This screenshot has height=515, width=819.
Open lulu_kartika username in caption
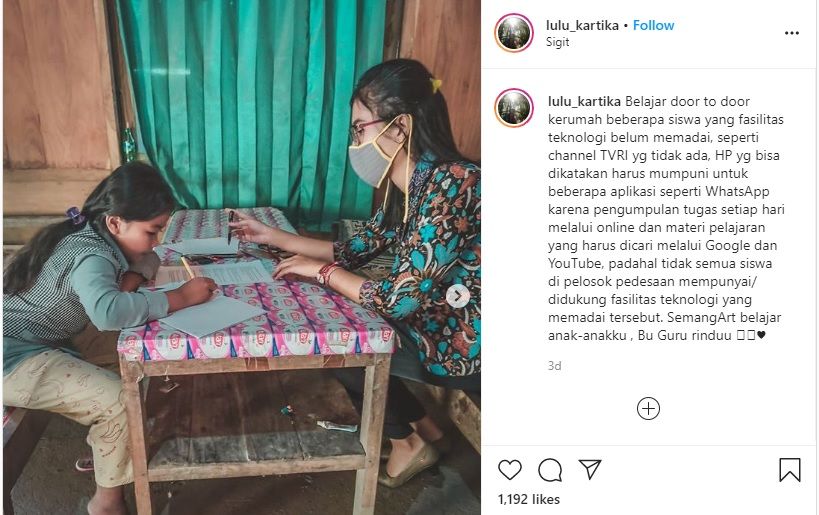(x=584, y=101)
